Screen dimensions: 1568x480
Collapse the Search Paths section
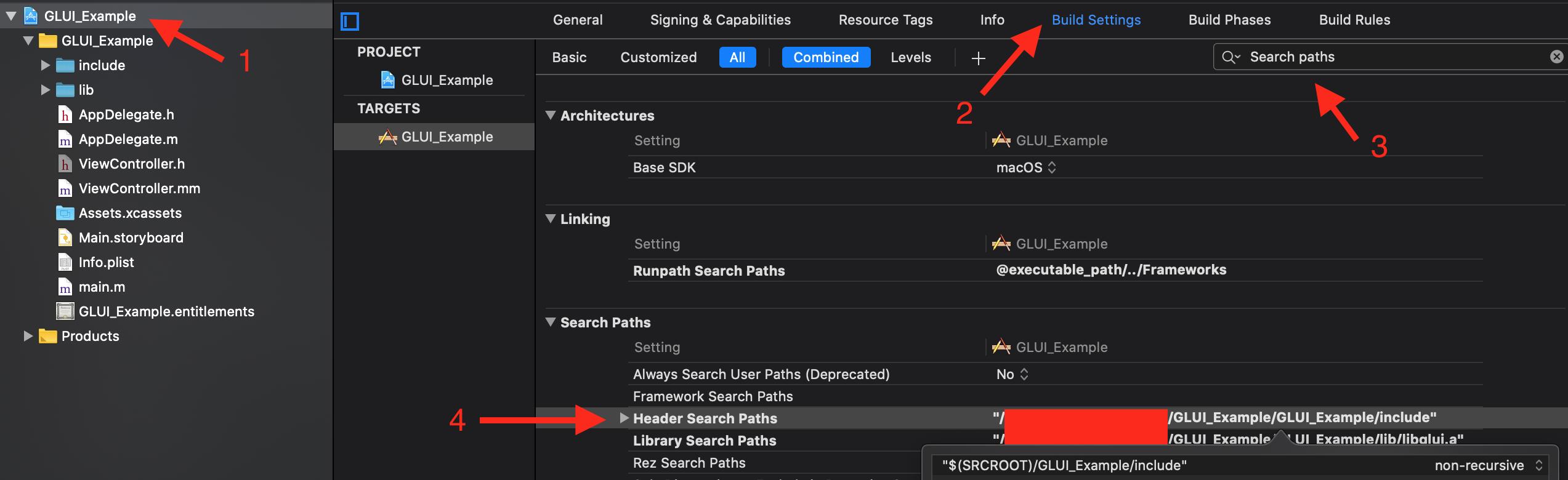[x=551, y=322]
